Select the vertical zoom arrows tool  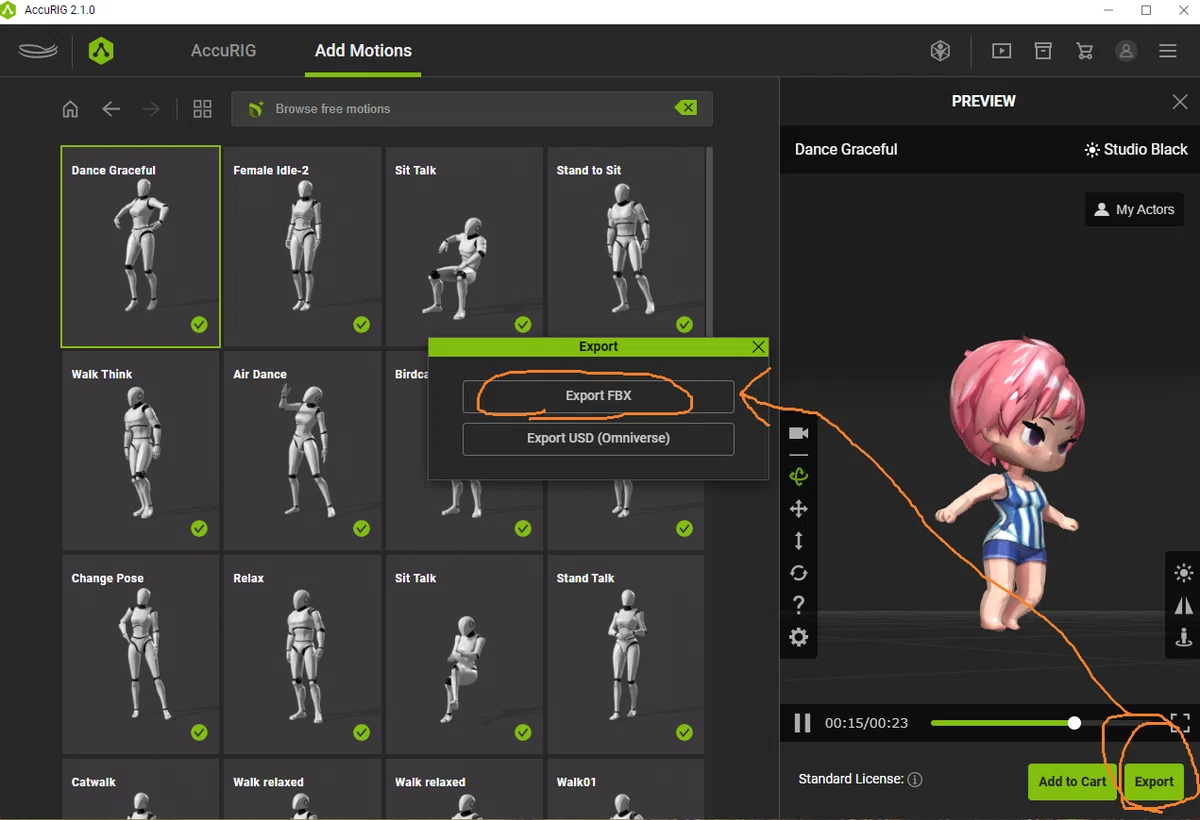point(798,541)
